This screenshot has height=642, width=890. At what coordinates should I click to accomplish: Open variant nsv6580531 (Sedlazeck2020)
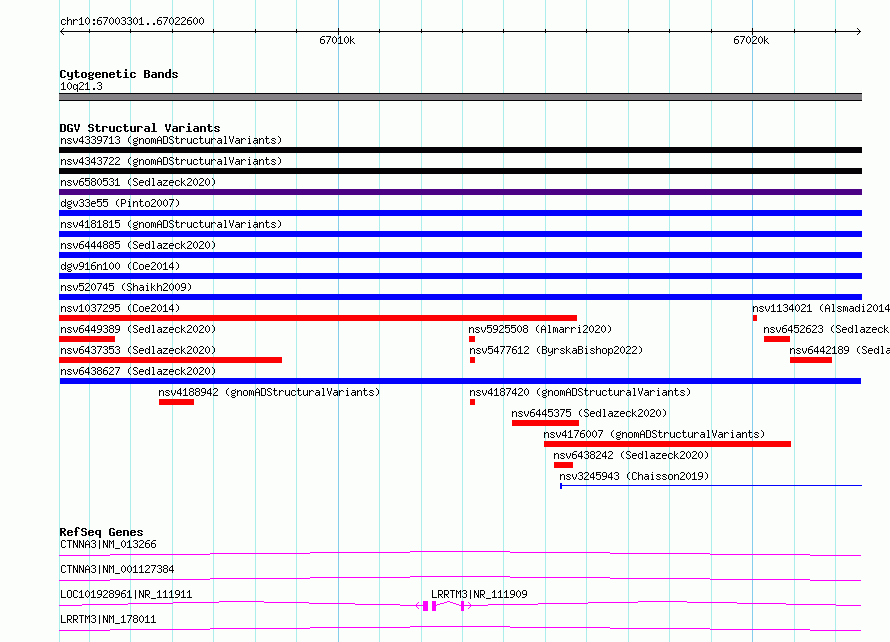click(x=138, y=182)
